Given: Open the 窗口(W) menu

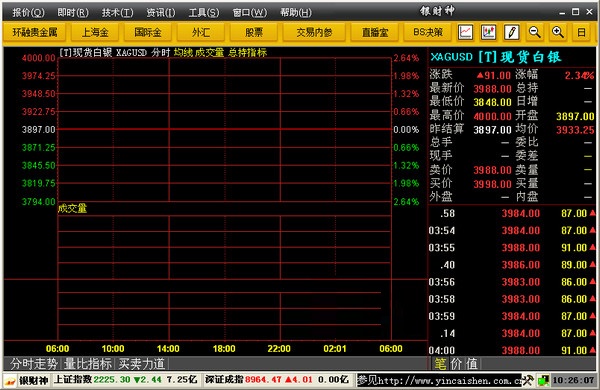Looking at the screenshot, I should click(250, 13).
